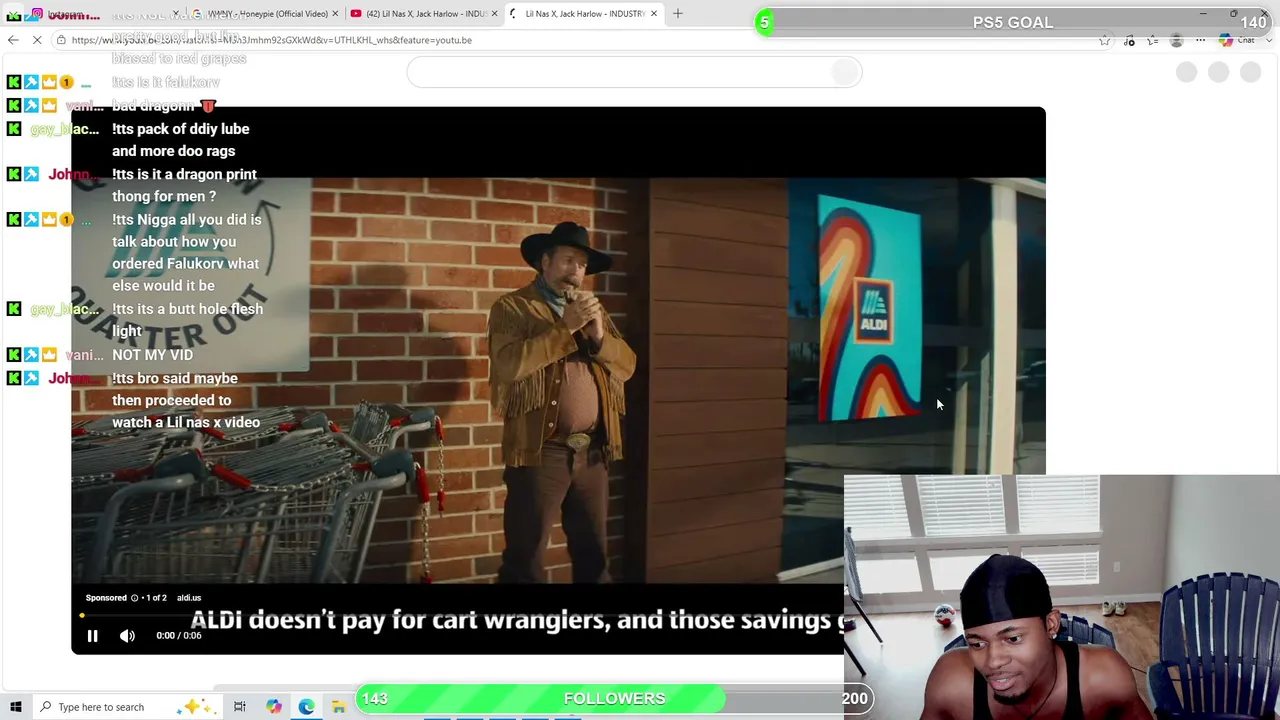Open Task View from the taskbar
This screenshot has width=1280, height=720.
pyautogui.click(x=240, y=707)
